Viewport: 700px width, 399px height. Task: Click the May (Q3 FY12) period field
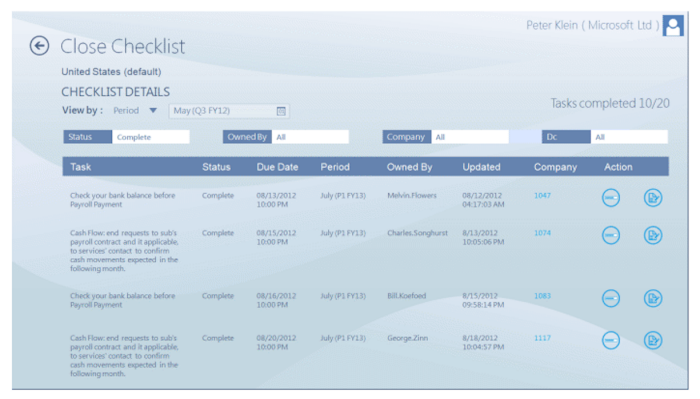pyautogui.click(x=229, y=111)
